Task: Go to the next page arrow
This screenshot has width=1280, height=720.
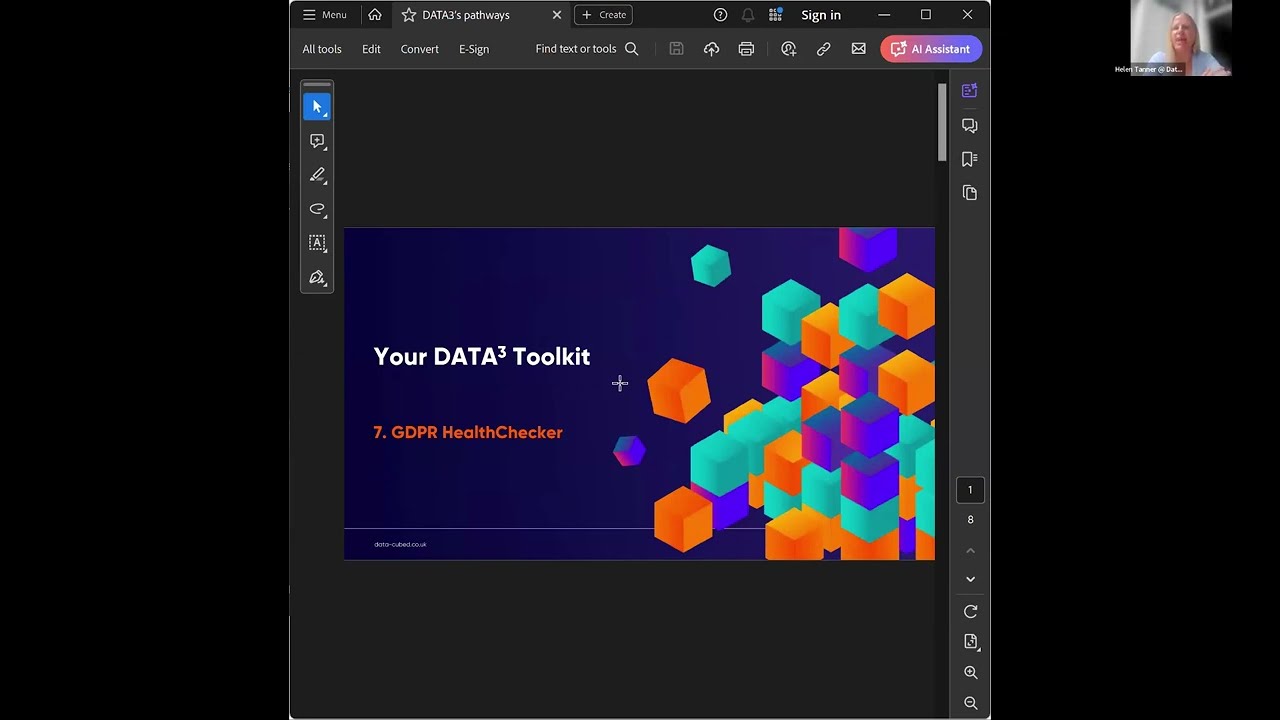Action: click(x=970, y=579)
